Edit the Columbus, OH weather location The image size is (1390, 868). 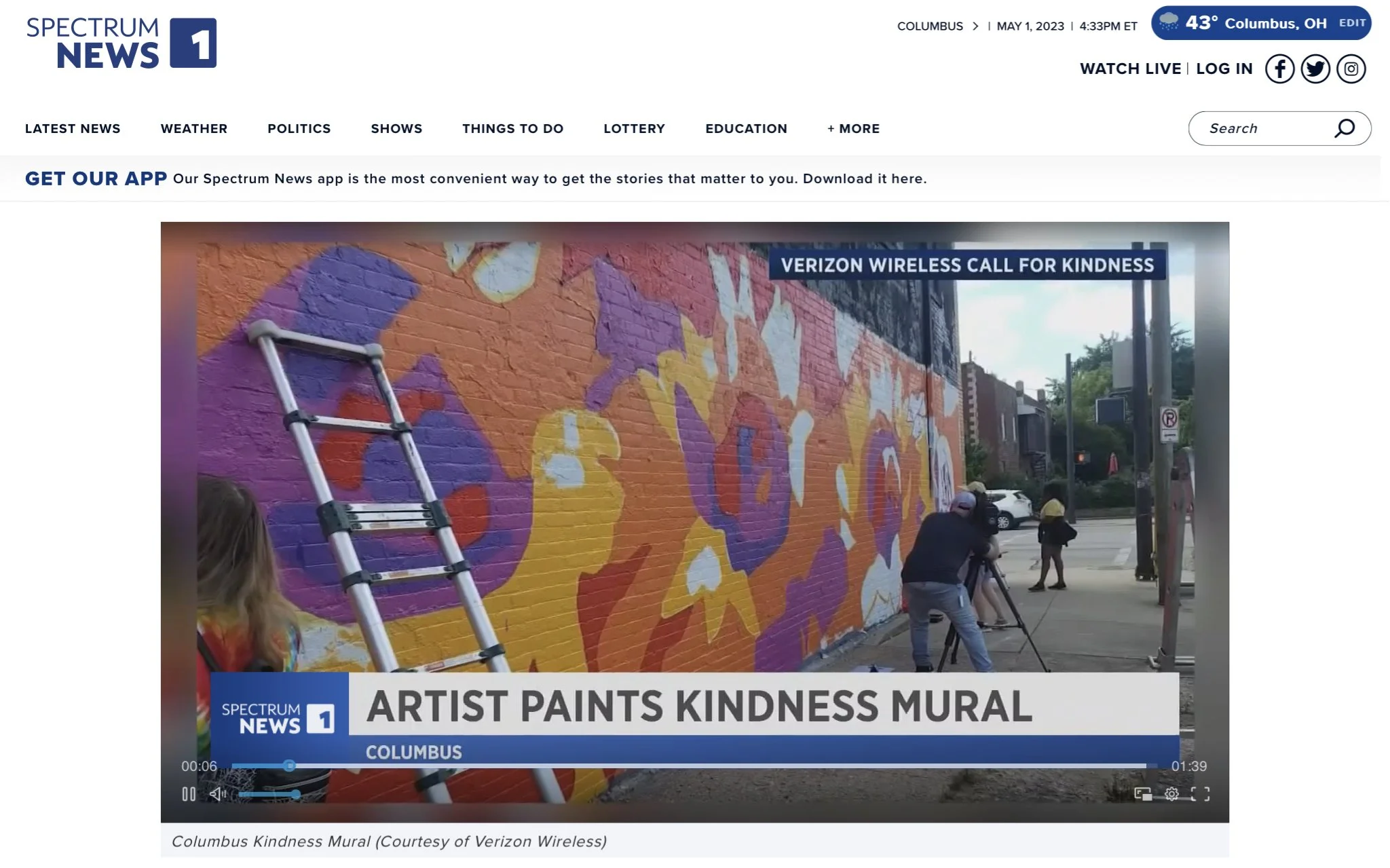[x=1352, y=23]
